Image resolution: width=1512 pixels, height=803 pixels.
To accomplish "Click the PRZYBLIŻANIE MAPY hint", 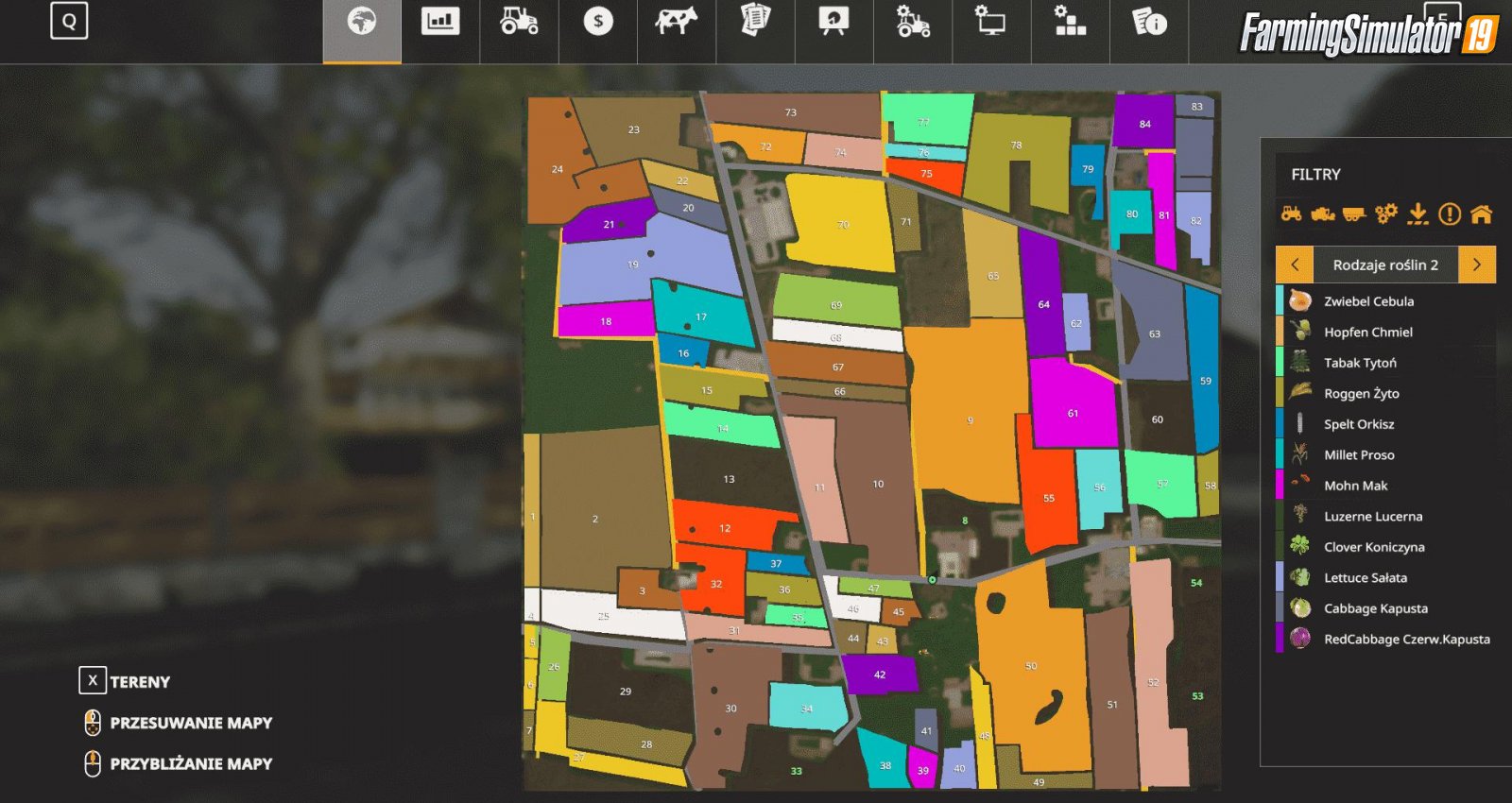I will 191,763.
